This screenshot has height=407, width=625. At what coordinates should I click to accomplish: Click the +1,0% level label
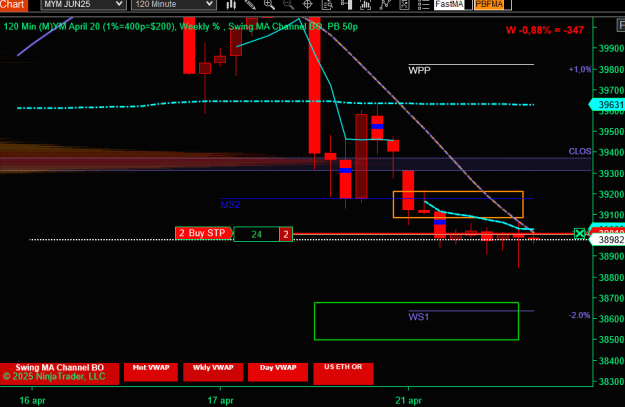[x=580, y=69]
